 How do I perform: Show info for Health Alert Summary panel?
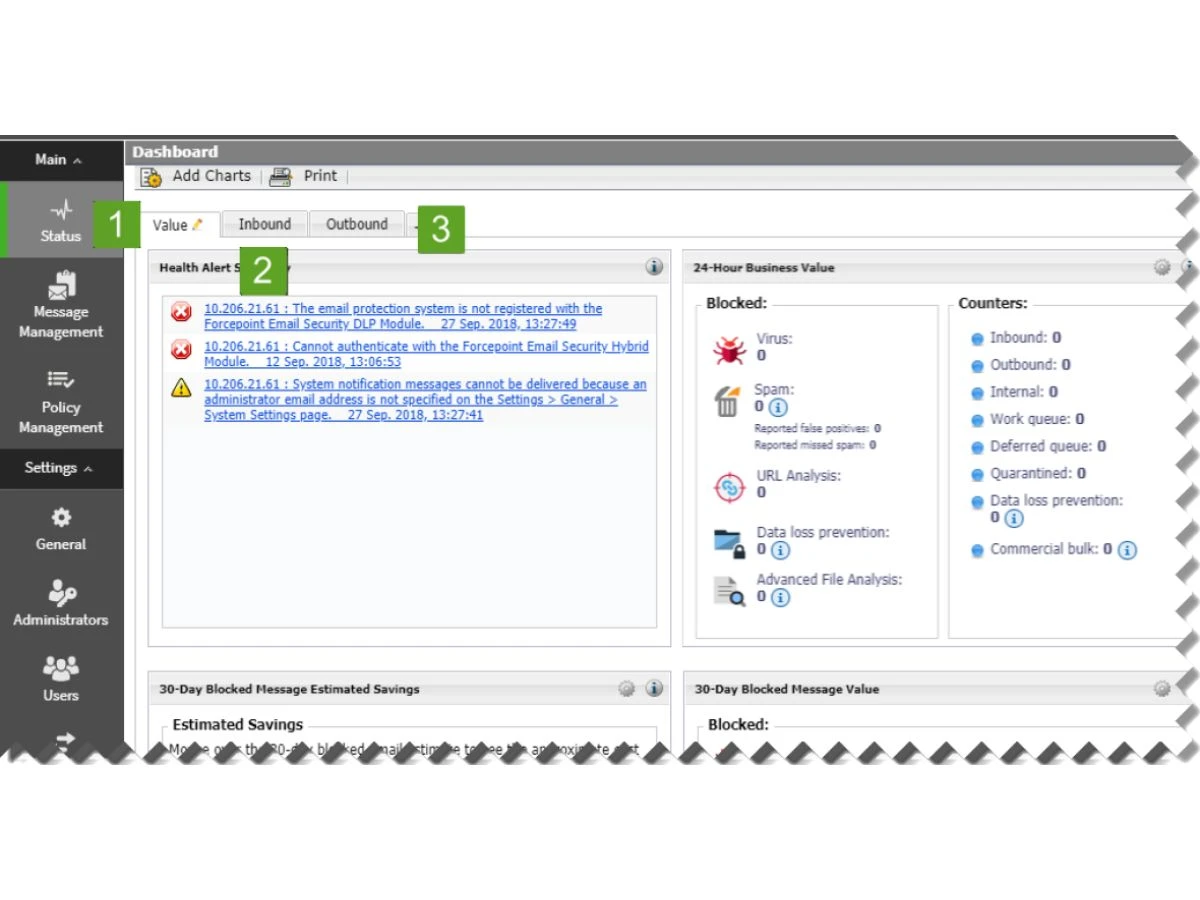(x=654, y=267)
